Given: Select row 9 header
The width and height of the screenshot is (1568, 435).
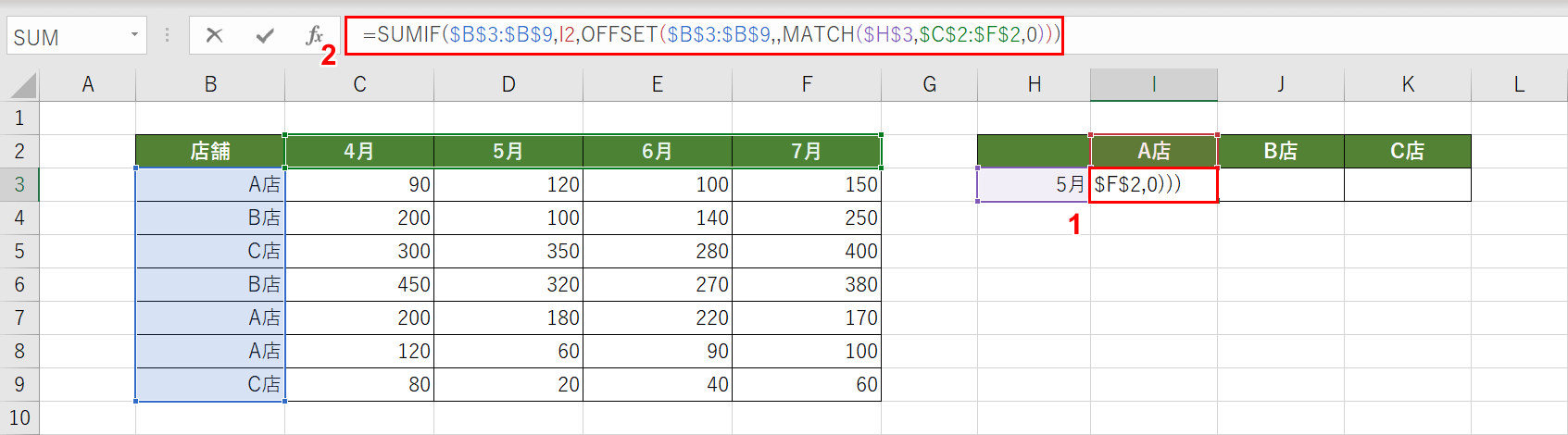Looking at the screenshot, I should click(19, 384).
